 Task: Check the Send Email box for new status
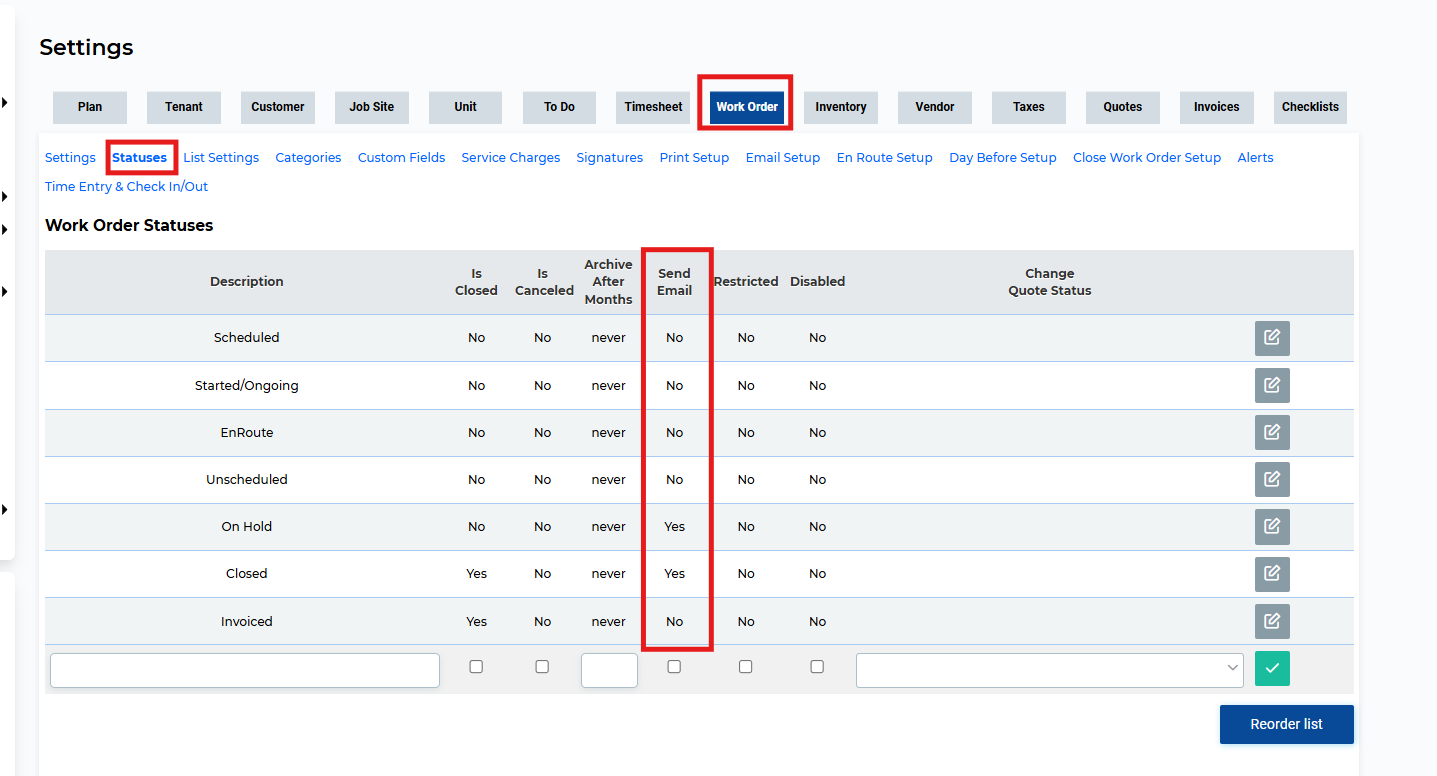coord(674,667)
